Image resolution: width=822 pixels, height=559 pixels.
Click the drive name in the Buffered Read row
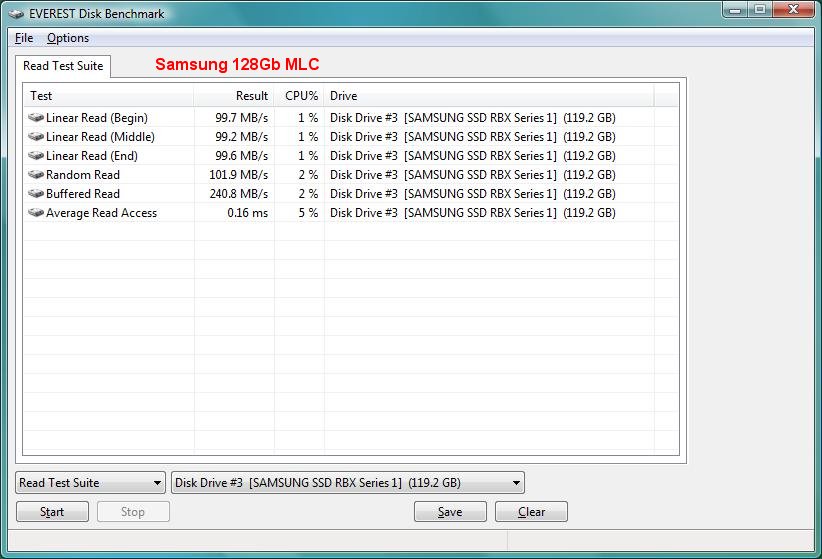tap(472, 194)
